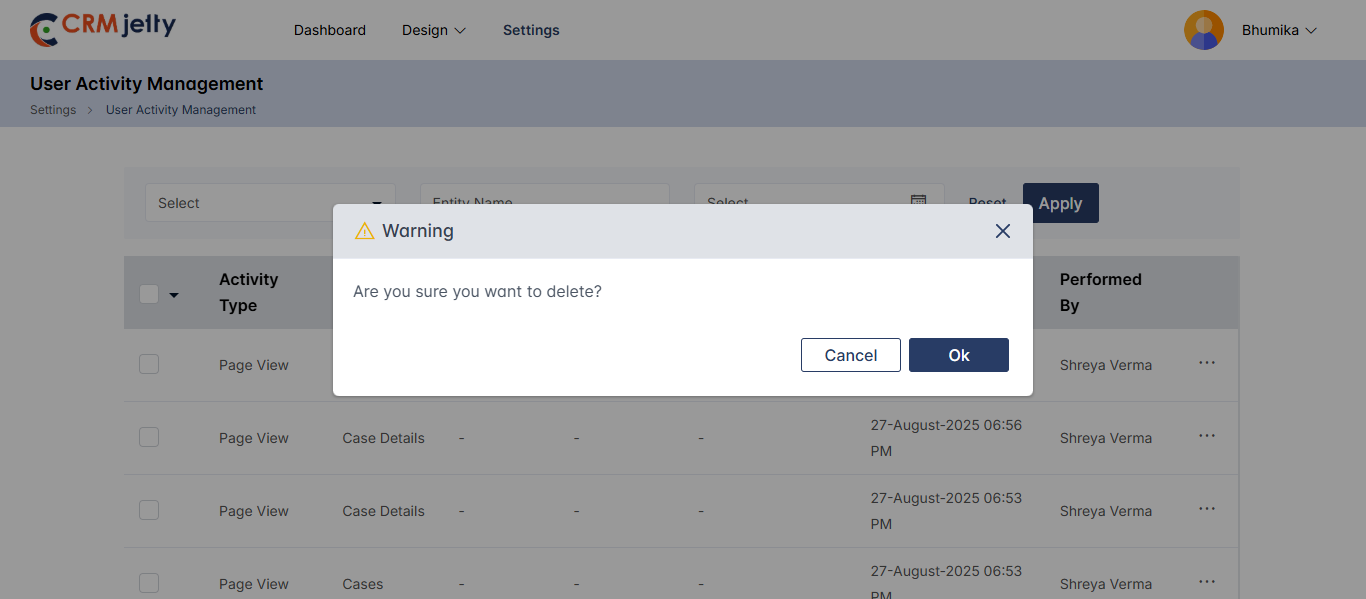Close the Warning dialog with X icon
Image resolution: width=1366 pixels, height=599 pixels.
tap(1003, 231)
